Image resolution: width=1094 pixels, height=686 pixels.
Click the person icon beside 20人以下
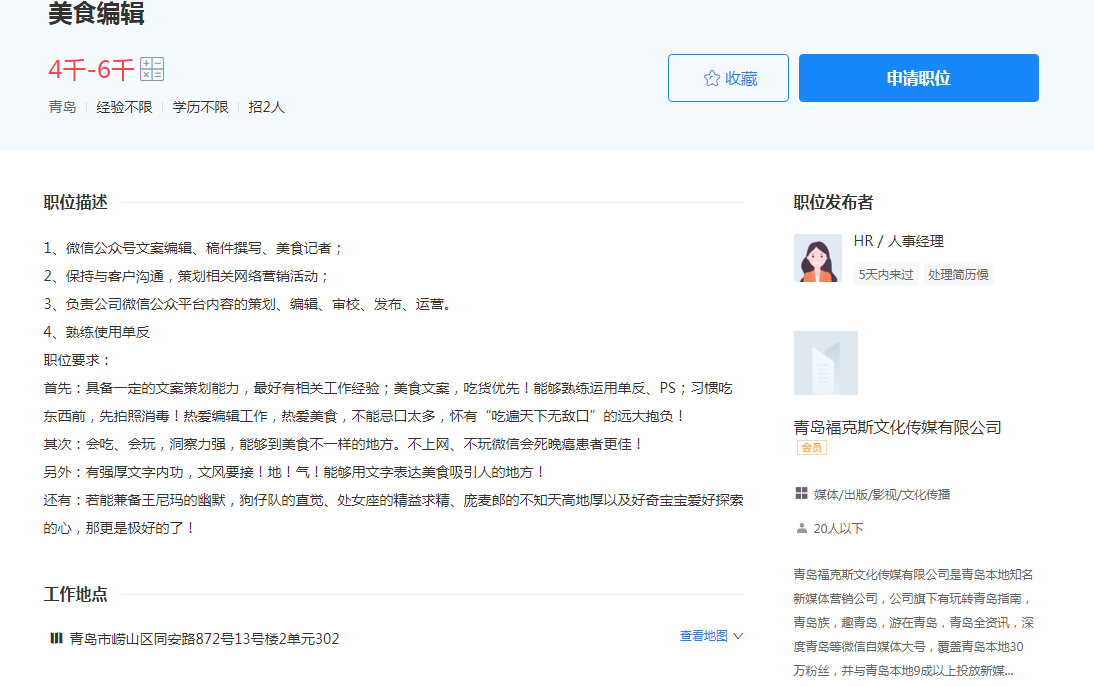click(801, 528)
